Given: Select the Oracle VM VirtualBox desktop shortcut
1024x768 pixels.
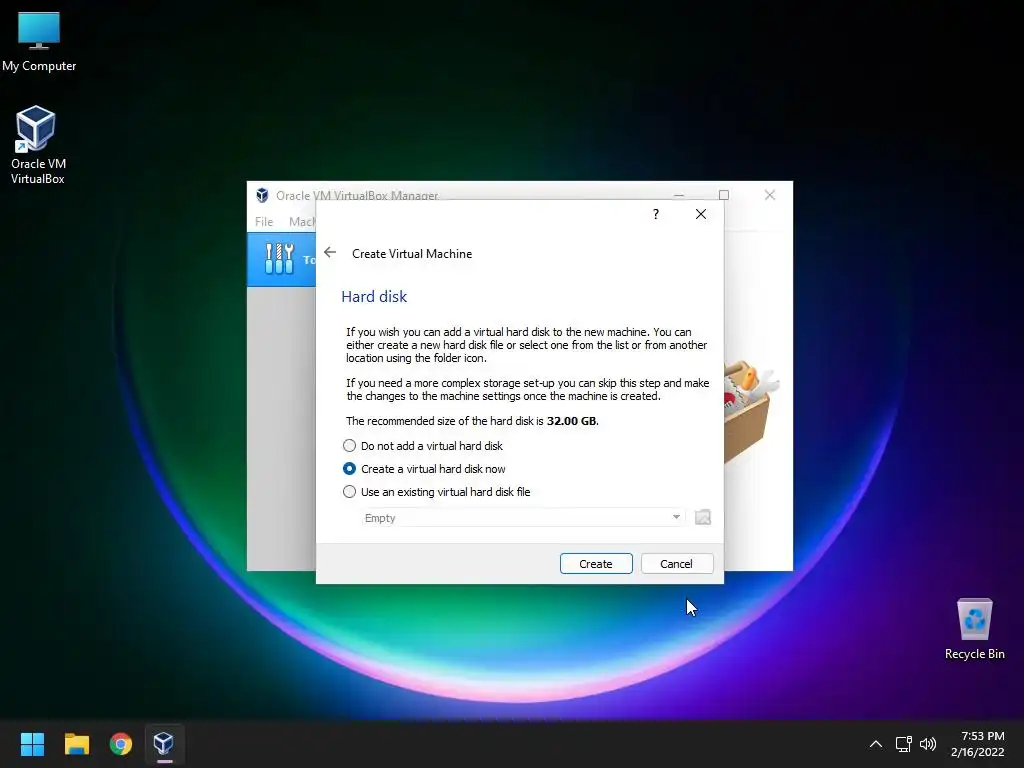Looking at the screenshot, I should tap(37, 145).
